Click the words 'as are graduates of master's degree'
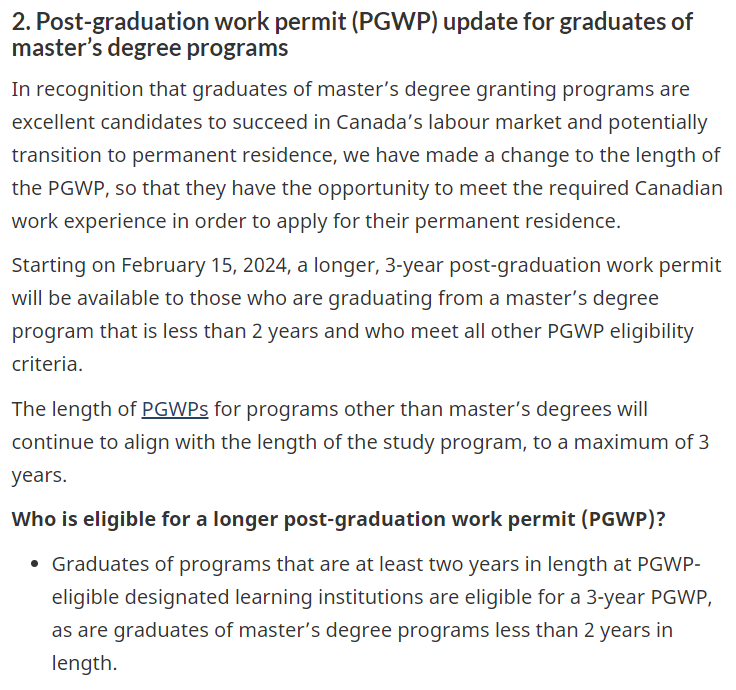The width and height of the screenshot is (736, 690). 222,630
